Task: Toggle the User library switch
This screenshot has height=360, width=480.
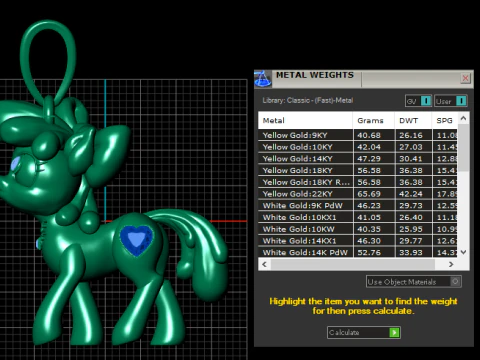Action: coord(451,101)
